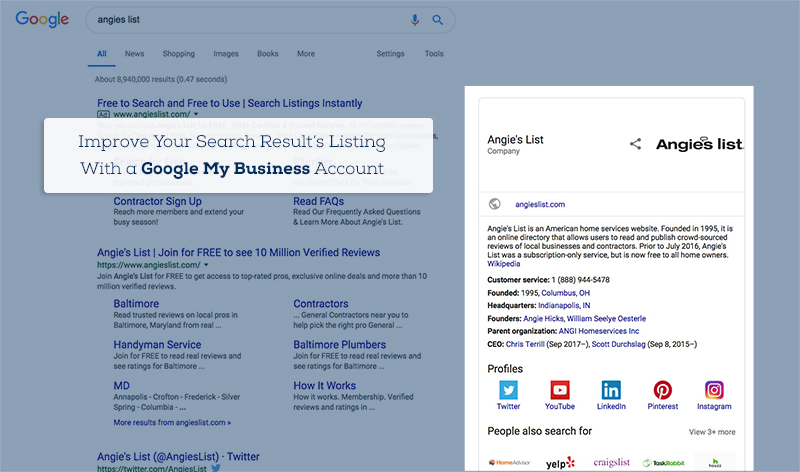Switch to the News tab
This screenshot has height=472, width=800.
click(134, 54)
